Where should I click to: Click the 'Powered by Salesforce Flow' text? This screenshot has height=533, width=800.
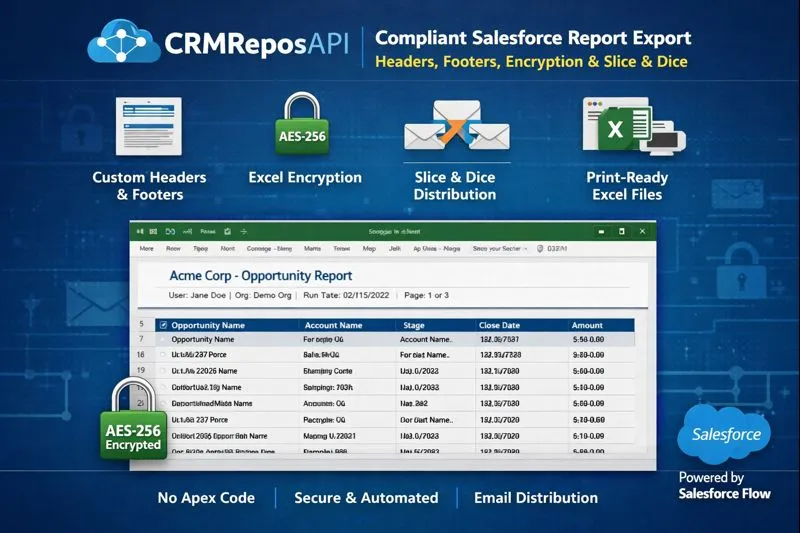click(x=724, y=486)
